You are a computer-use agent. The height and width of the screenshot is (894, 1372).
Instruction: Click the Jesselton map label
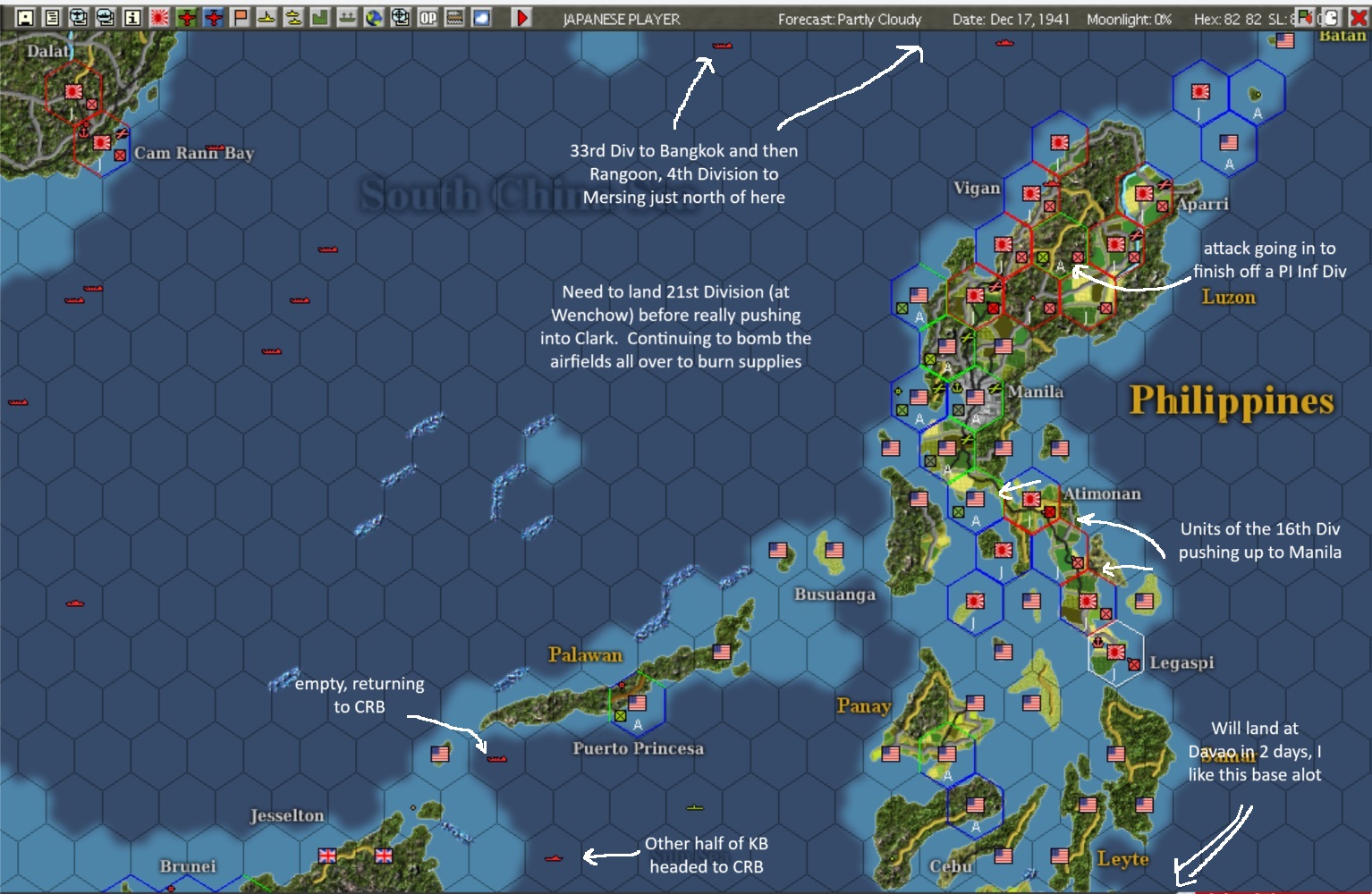pos(287,815)
